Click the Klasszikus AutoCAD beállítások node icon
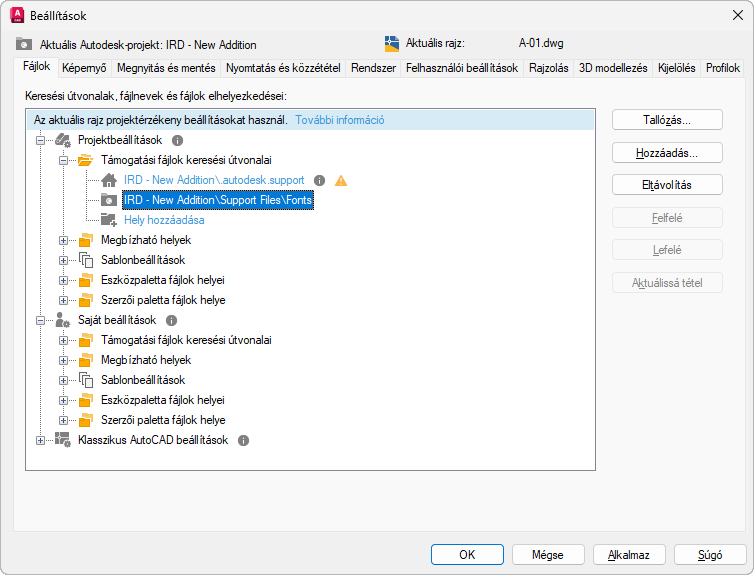The width and height of the screenshot is (754, 575). coord(63,440)
